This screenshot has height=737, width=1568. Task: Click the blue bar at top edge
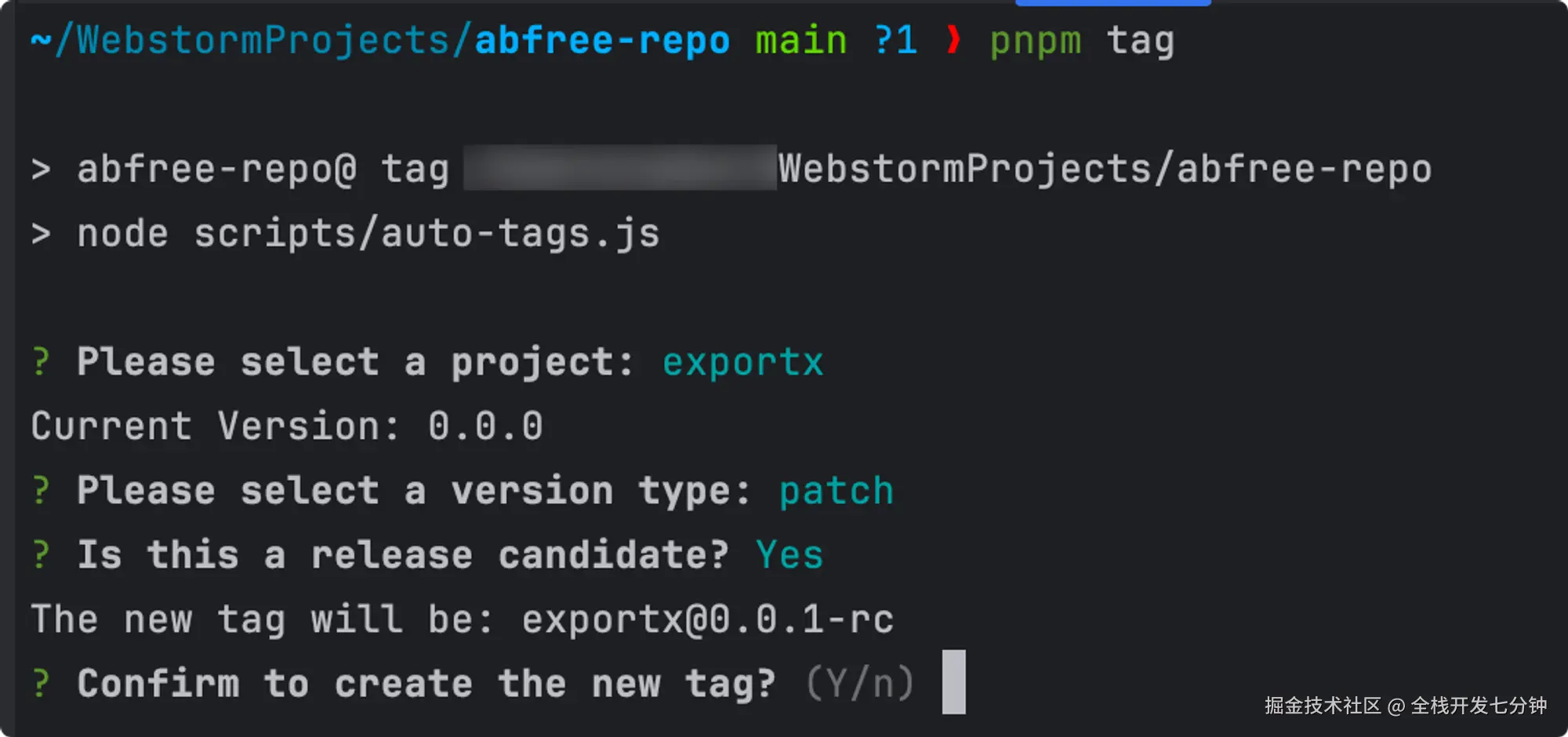(x=1112, y=3)
